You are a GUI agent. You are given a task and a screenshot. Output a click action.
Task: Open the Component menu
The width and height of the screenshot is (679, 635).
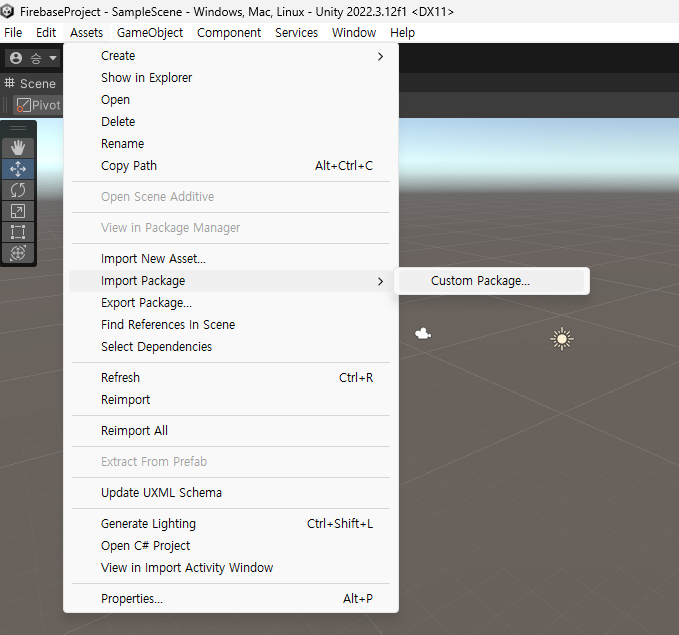click(229, 32)
